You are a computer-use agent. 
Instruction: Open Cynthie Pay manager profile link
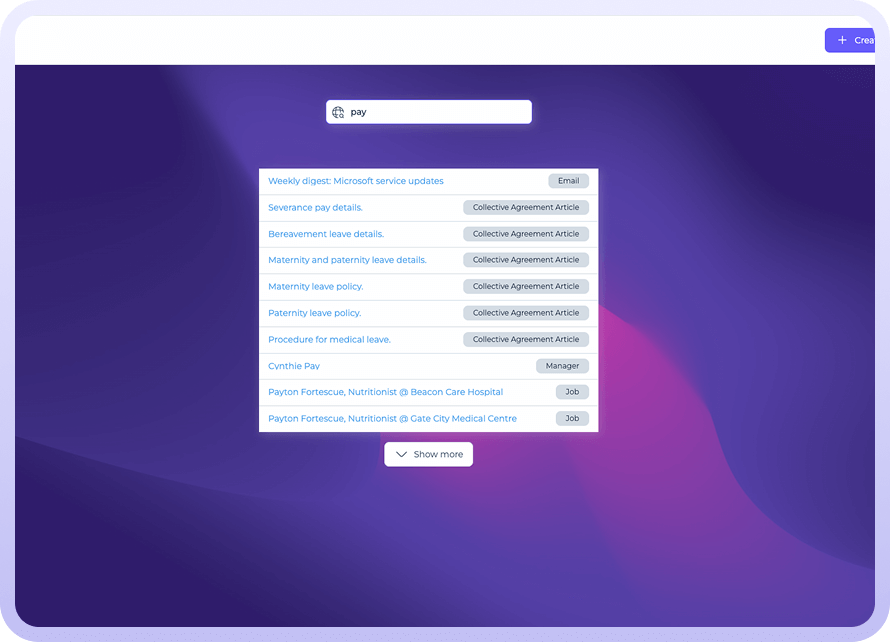click(x=294, y=366)
